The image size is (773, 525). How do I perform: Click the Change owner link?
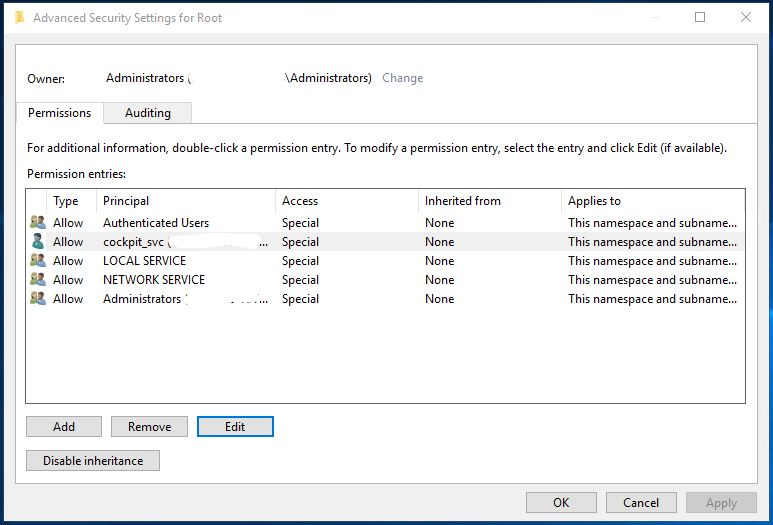click(403, 78)
